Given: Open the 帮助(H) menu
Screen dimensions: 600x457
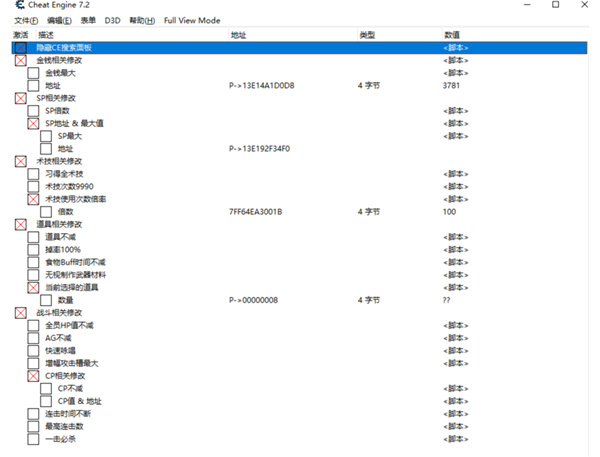Looking at the screenshot, I should point(142,21).
